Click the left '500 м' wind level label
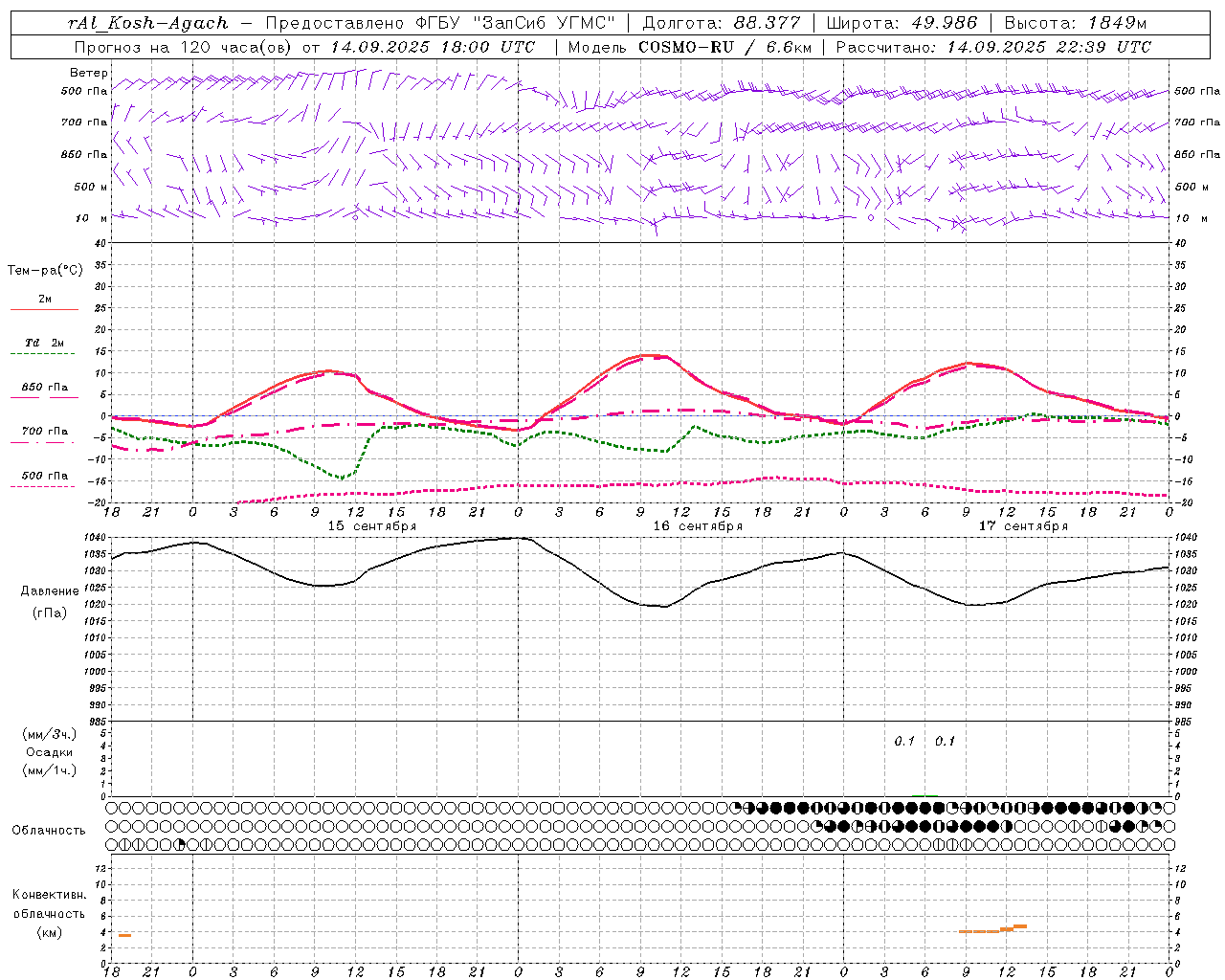 coord(85,187)
